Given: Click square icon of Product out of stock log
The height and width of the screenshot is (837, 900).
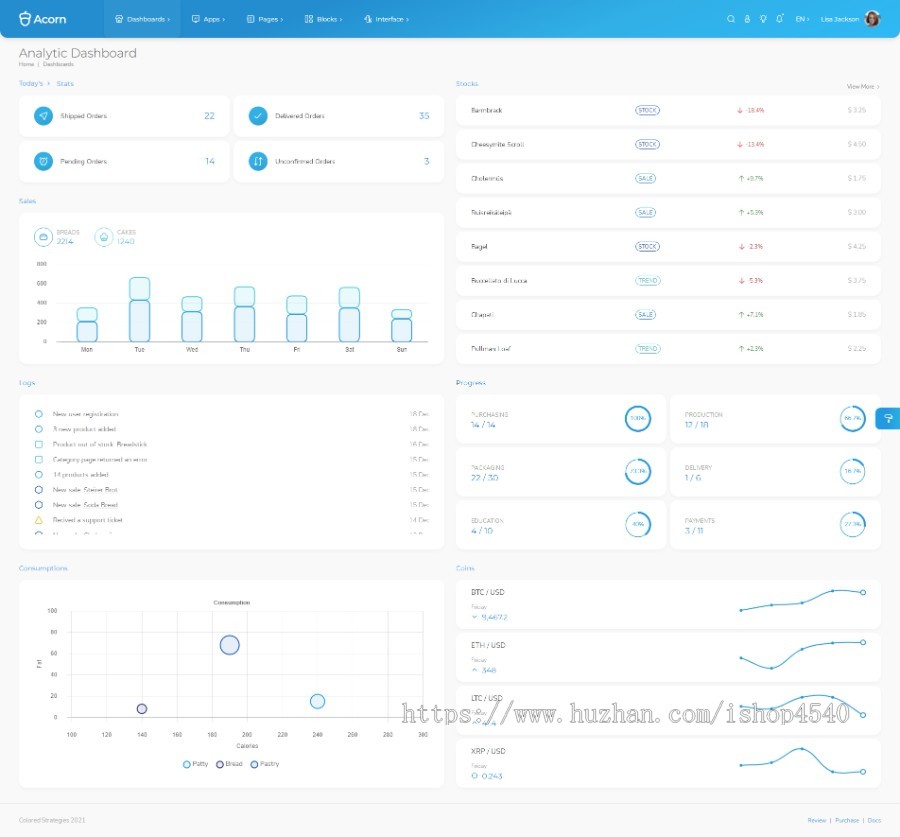Looking at the screenshot, I should (x=38, y=444).
